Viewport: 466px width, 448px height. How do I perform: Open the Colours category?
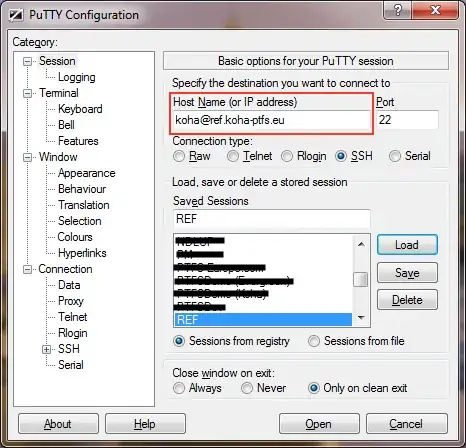[75, 237]
